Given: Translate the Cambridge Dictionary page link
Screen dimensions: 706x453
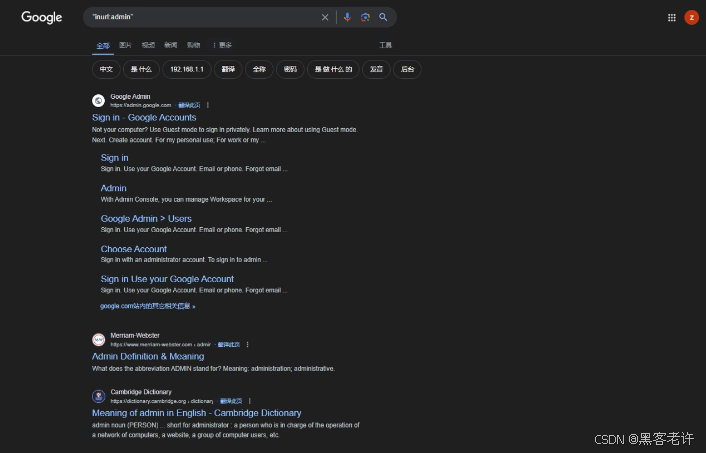Looking at the screenshot, I should (x=231, y=401).
